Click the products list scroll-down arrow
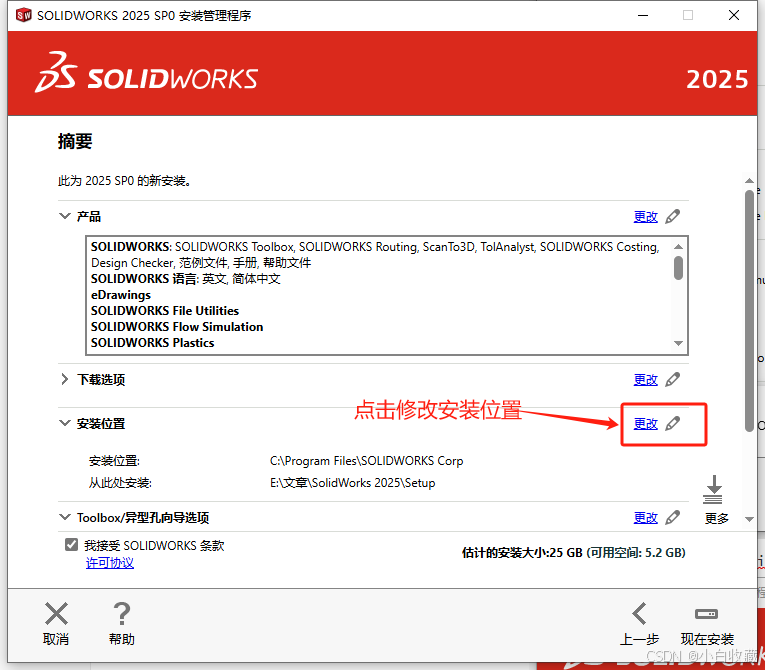The image size is (765, 670). [x=678, y=343]
